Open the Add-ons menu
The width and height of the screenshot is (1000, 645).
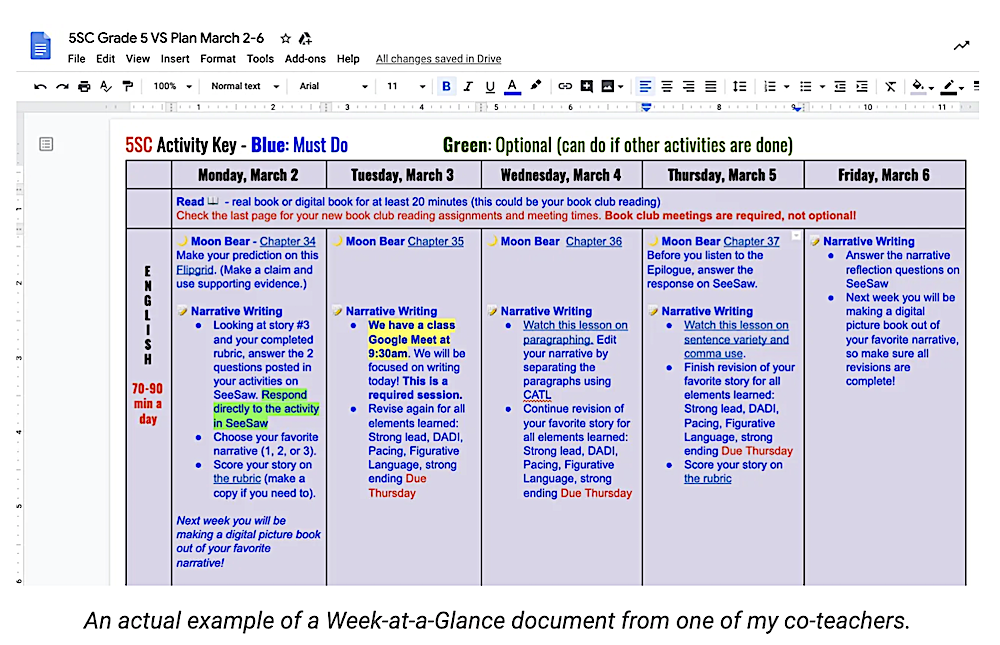point(305,59)
